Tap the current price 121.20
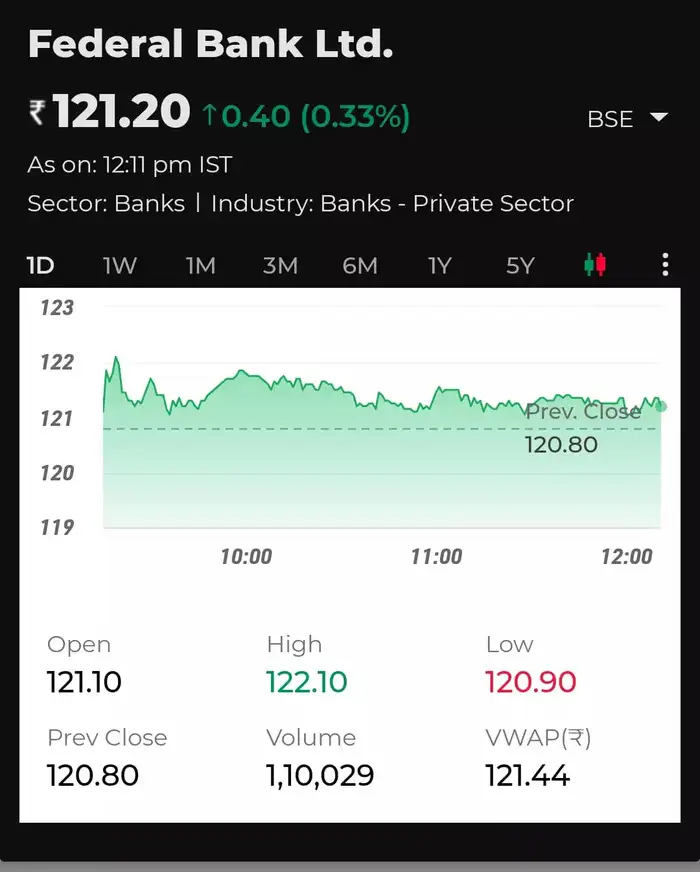 [x=121, y=112]
